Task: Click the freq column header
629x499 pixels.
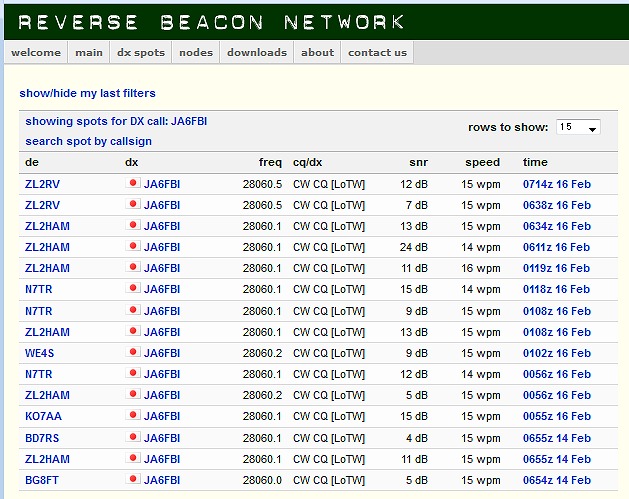Action: point(270,162)
